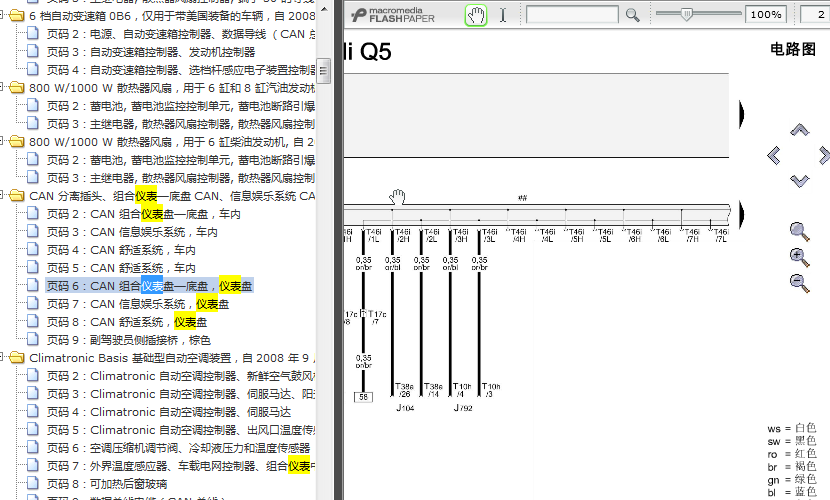Open 页码 2：Climatronic 自动空调控制器、新鲜空气鼓风机
This screenshot has height=500, width=830.
[181, 376]
